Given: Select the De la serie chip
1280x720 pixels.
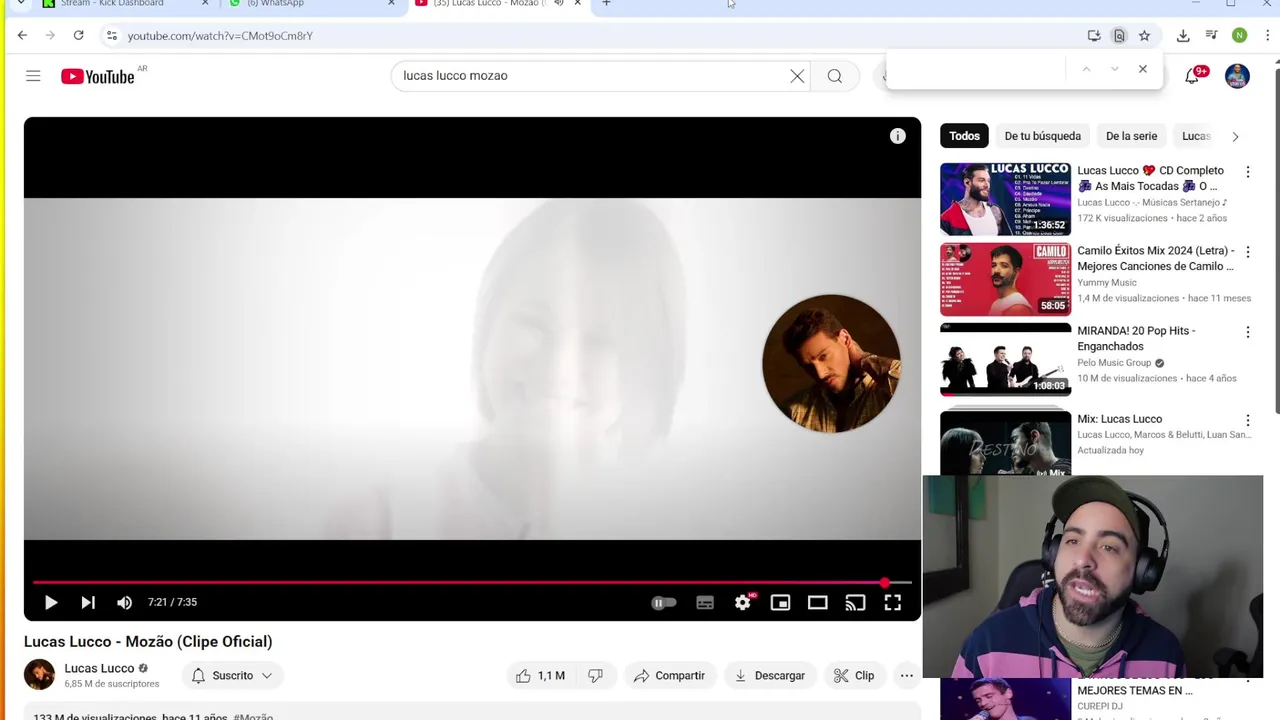Looking at the screenshot, I should [x=1131, y=136].
